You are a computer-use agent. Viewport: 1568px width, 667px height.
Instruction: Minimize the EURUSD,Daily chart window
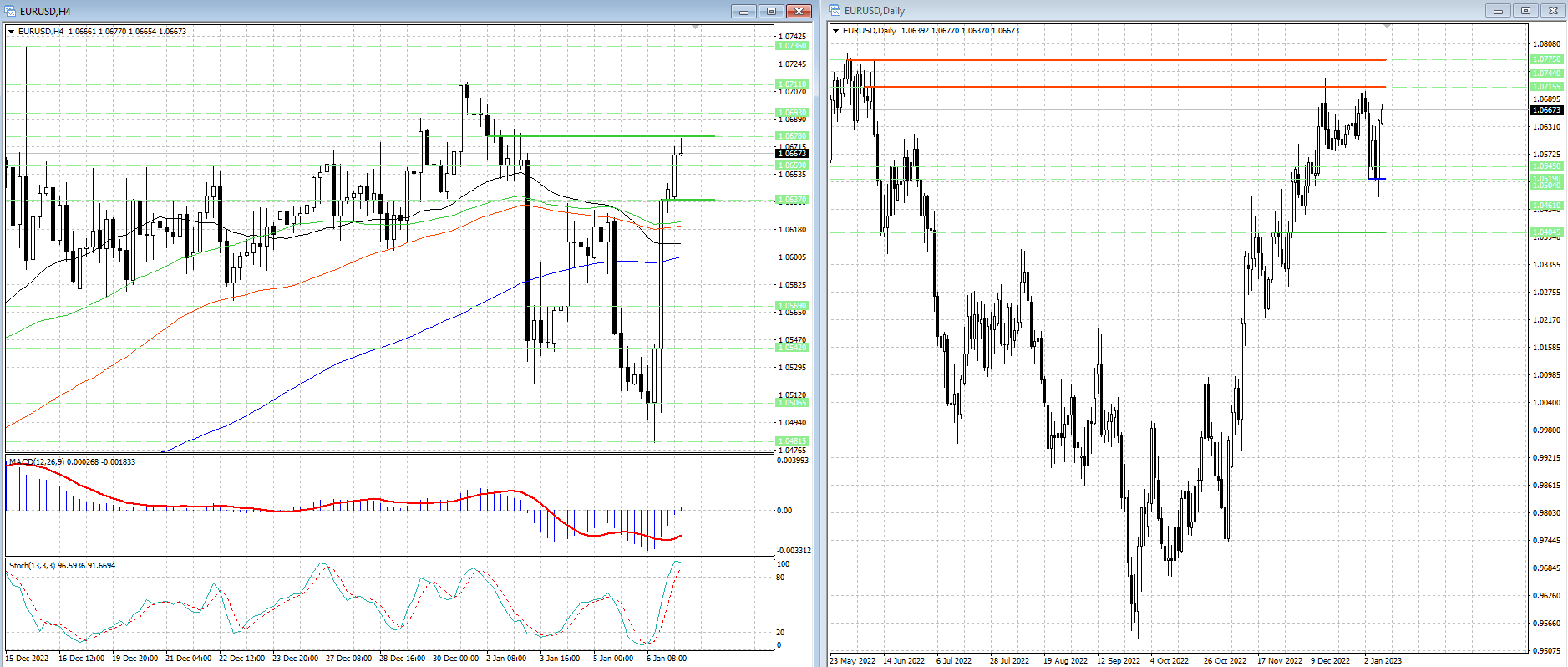[1498, 11]
